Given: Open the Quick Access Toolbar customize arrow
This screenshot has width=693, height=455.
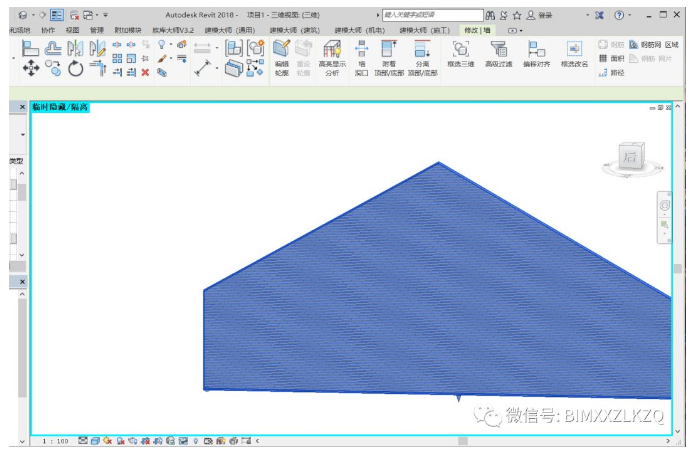Looking at the screenshot, I should (106, 15).
